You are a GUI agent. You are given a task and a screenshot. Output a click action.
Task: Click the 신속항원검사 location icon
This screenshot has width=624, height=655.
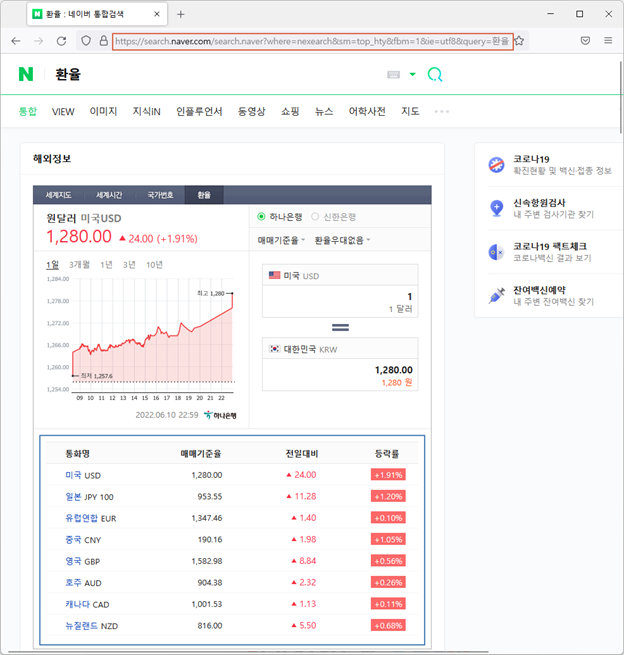496,208
